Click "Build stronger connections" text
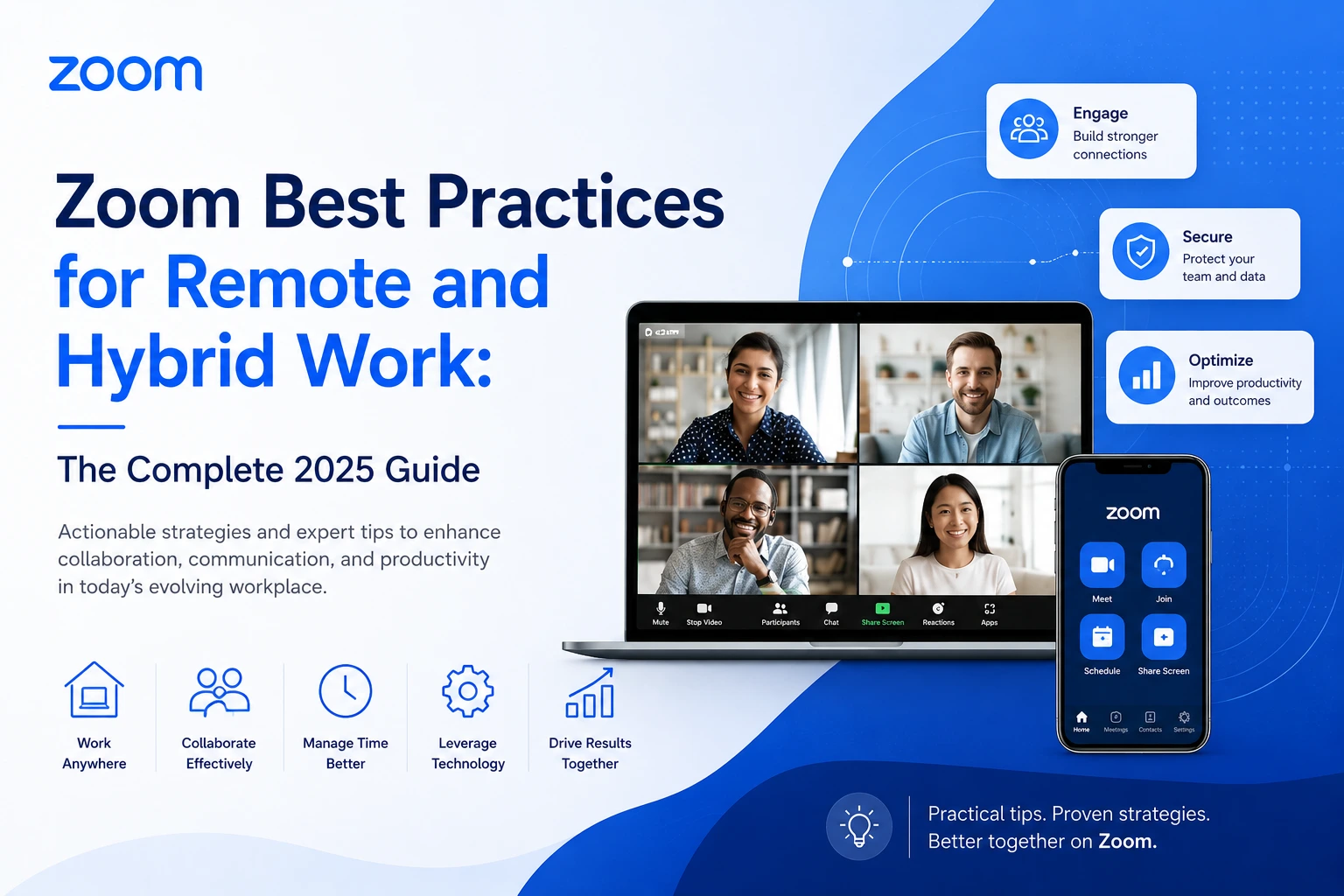 [x=1116, y=145]
